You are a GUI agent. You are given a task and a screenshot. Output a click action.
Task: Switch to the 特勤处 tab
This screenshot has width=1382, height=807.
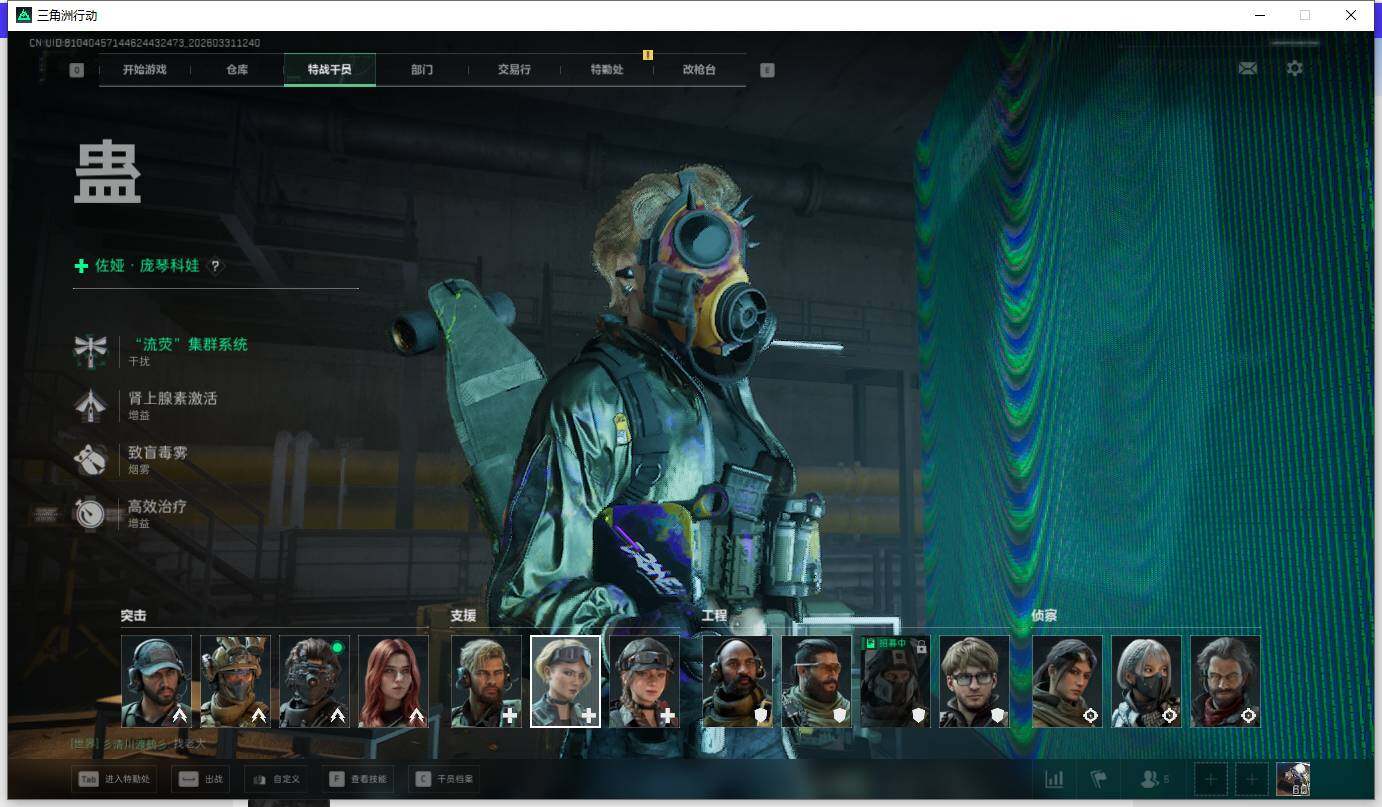point(607,70)
